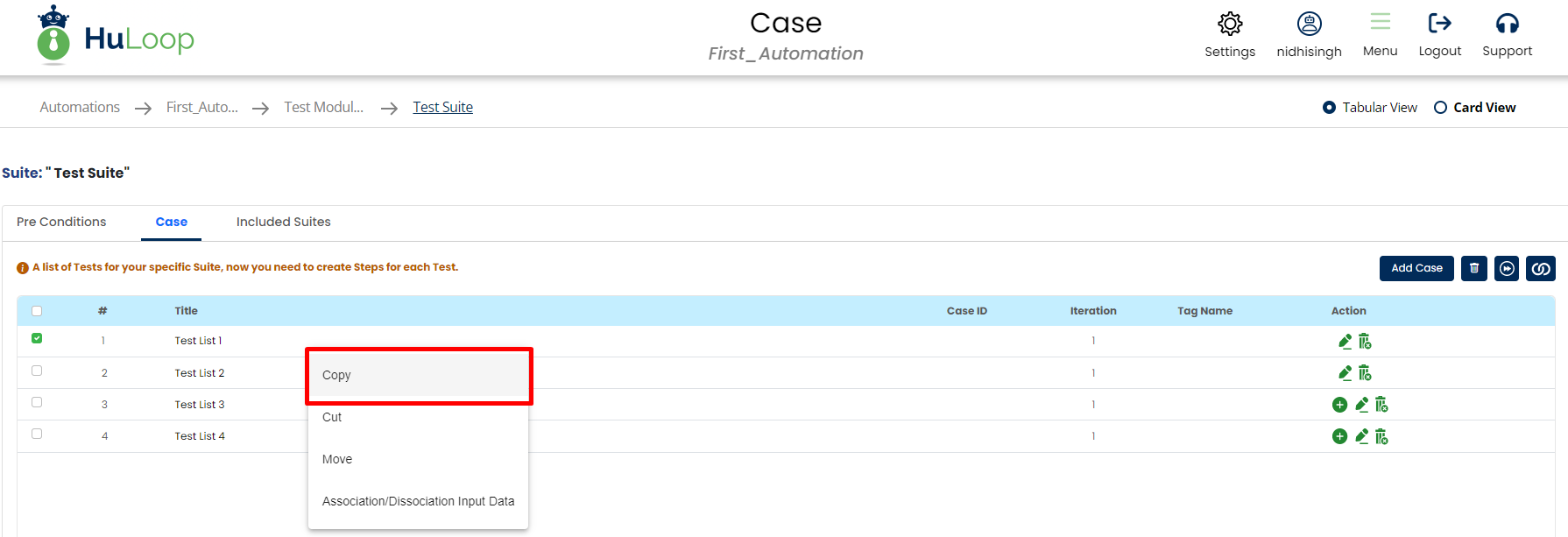The image size is (1568, 537).
Task: Select Association/Dissociation Input Data menu entry
Action: (418, 501)
